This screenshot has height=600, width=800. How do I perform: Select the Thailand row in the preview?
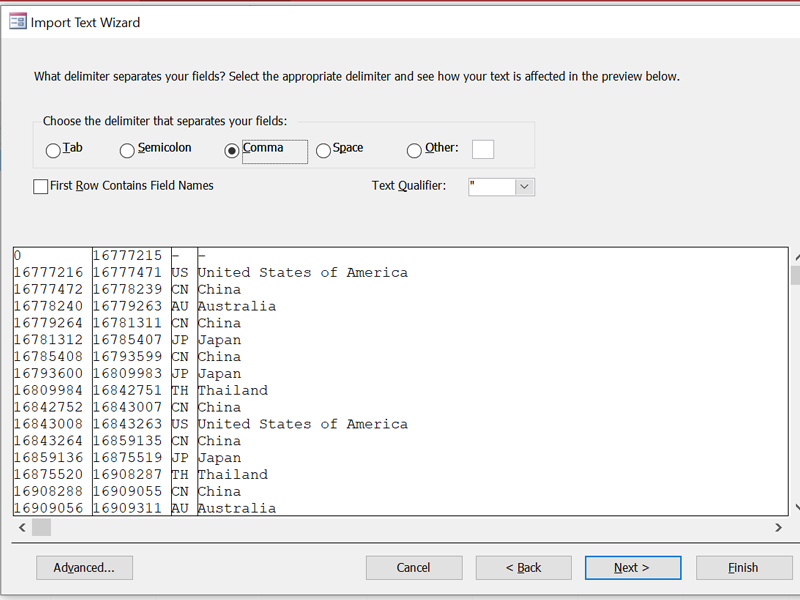200,390
